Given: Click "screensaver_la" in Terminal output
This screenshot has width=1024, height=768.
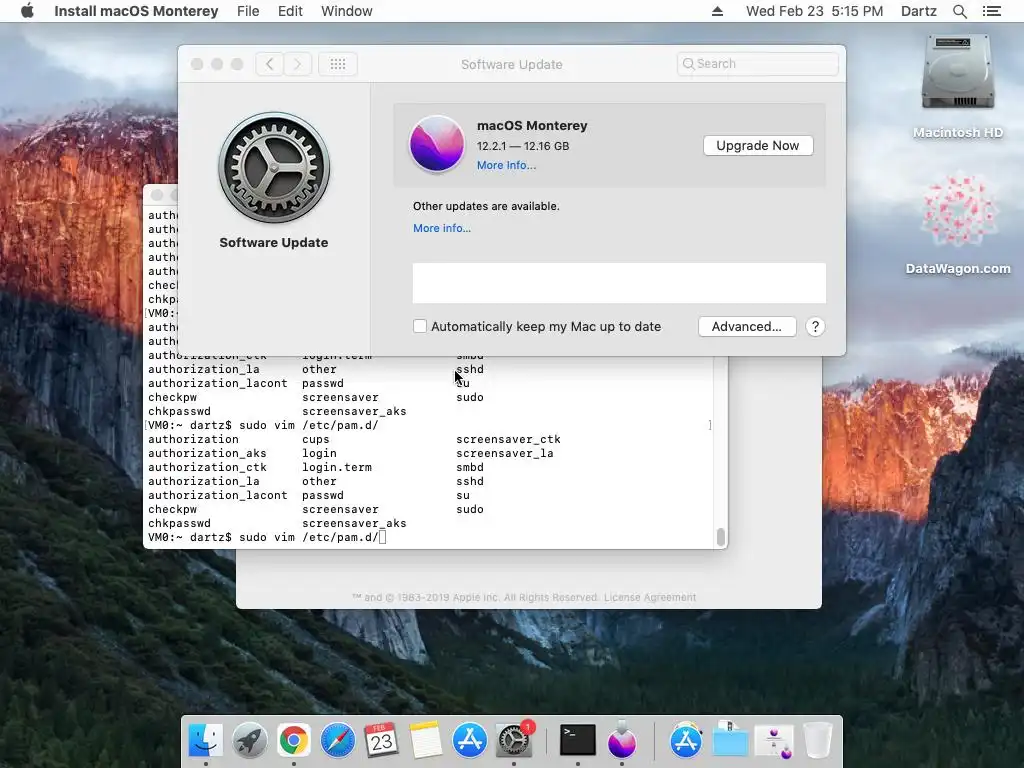Looking at the screenshot, I should [x=505, y=453].
